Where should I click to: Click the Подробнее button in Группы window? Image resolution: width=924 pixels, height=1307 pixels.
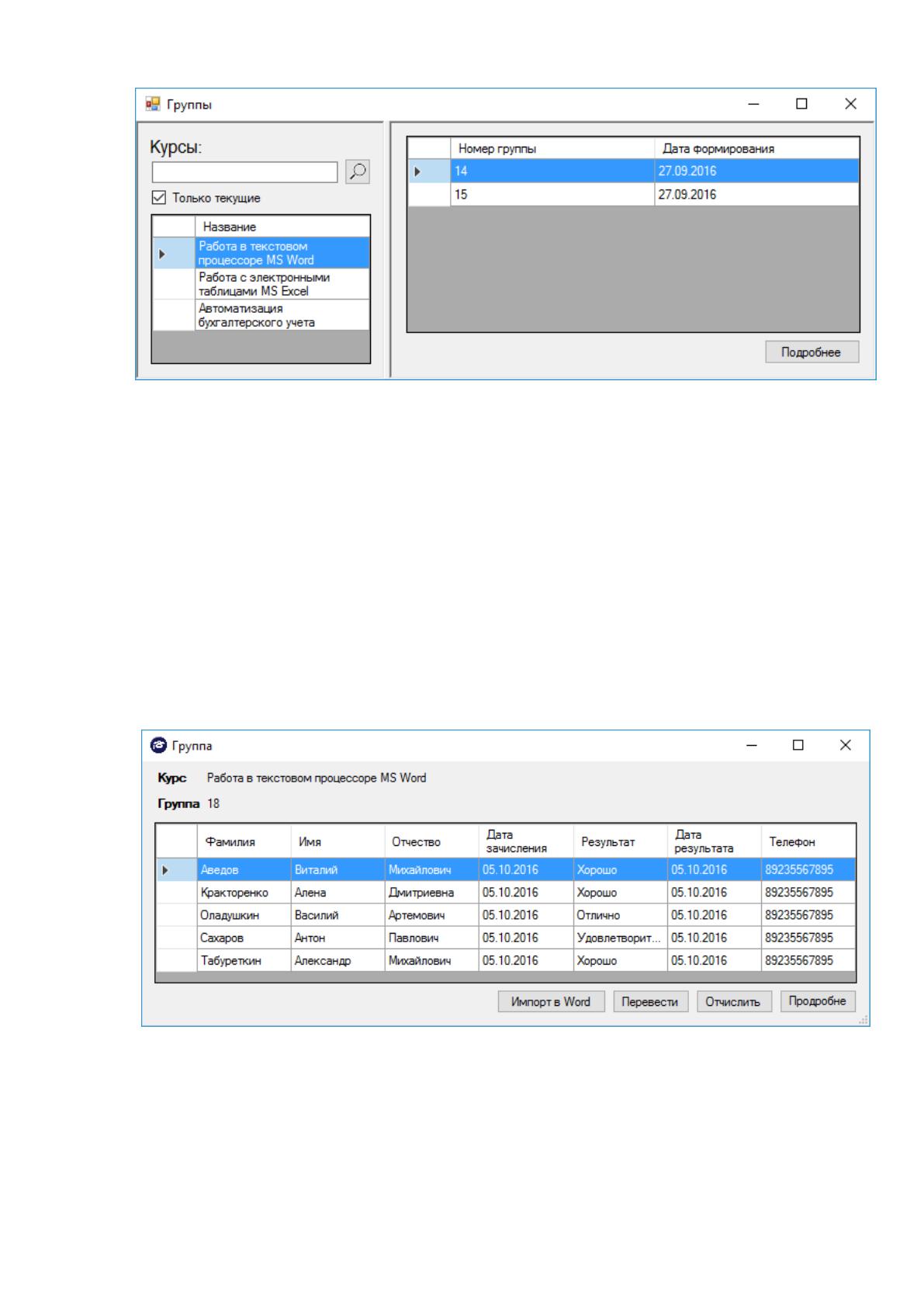point(812,352)
